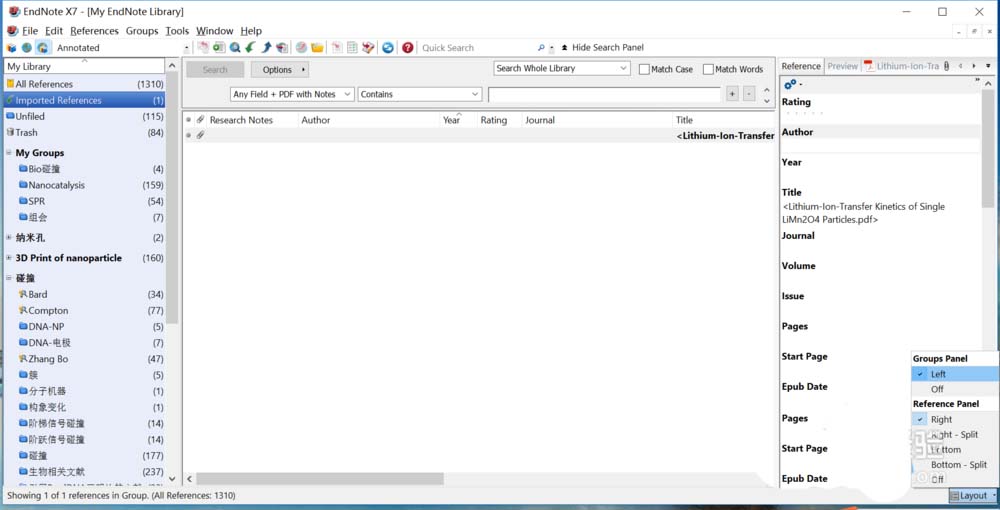Open the File menu
1000x510 pixels.
click(x=30, y=31)
